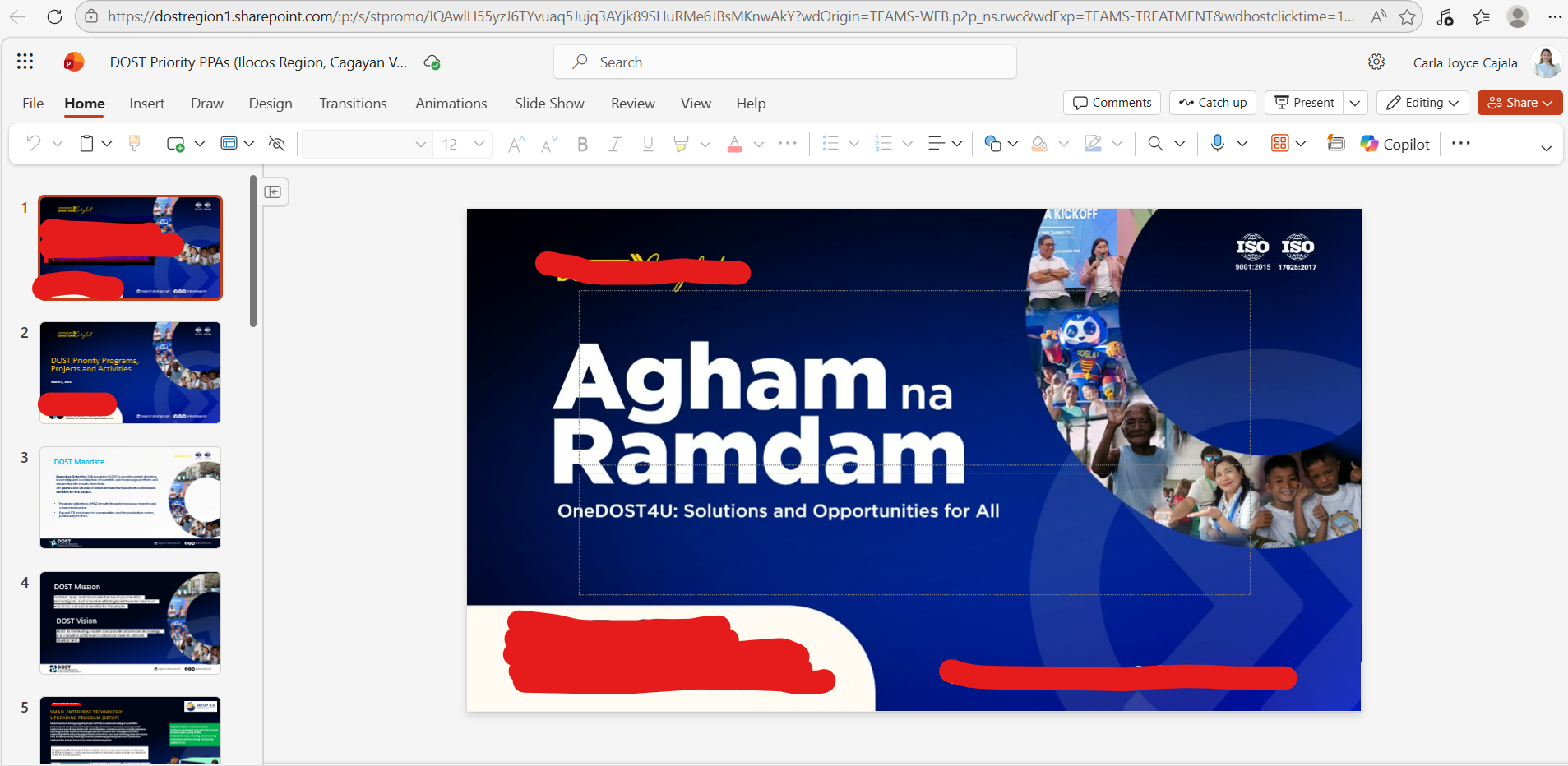Open the Comments pane

pyautogui.click(x=1112, y=103)
